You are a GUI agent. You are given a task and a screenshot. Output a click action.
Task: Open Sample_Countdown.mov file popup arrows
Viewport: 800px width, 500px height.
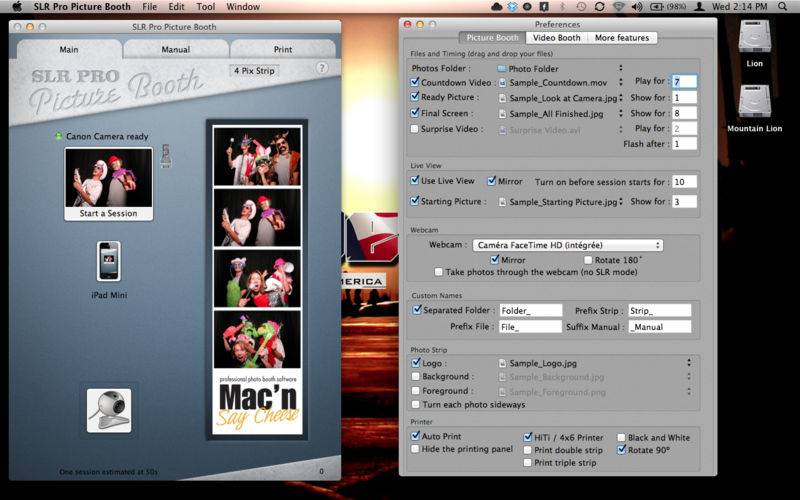coord(620,82)
